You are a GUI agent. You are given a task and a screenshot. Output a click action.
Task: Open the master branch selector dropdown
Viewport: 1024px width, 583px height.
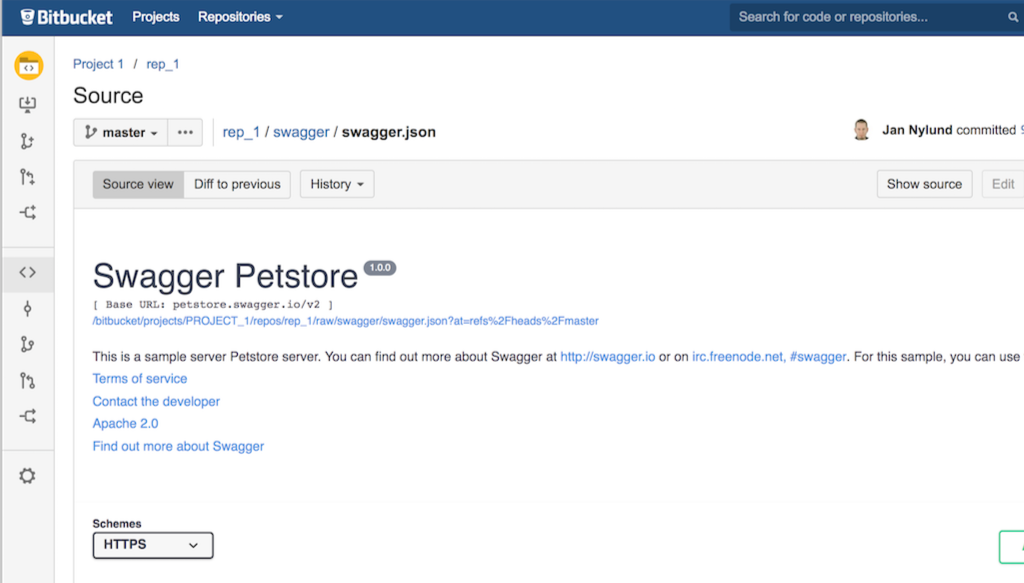point(121,132)
